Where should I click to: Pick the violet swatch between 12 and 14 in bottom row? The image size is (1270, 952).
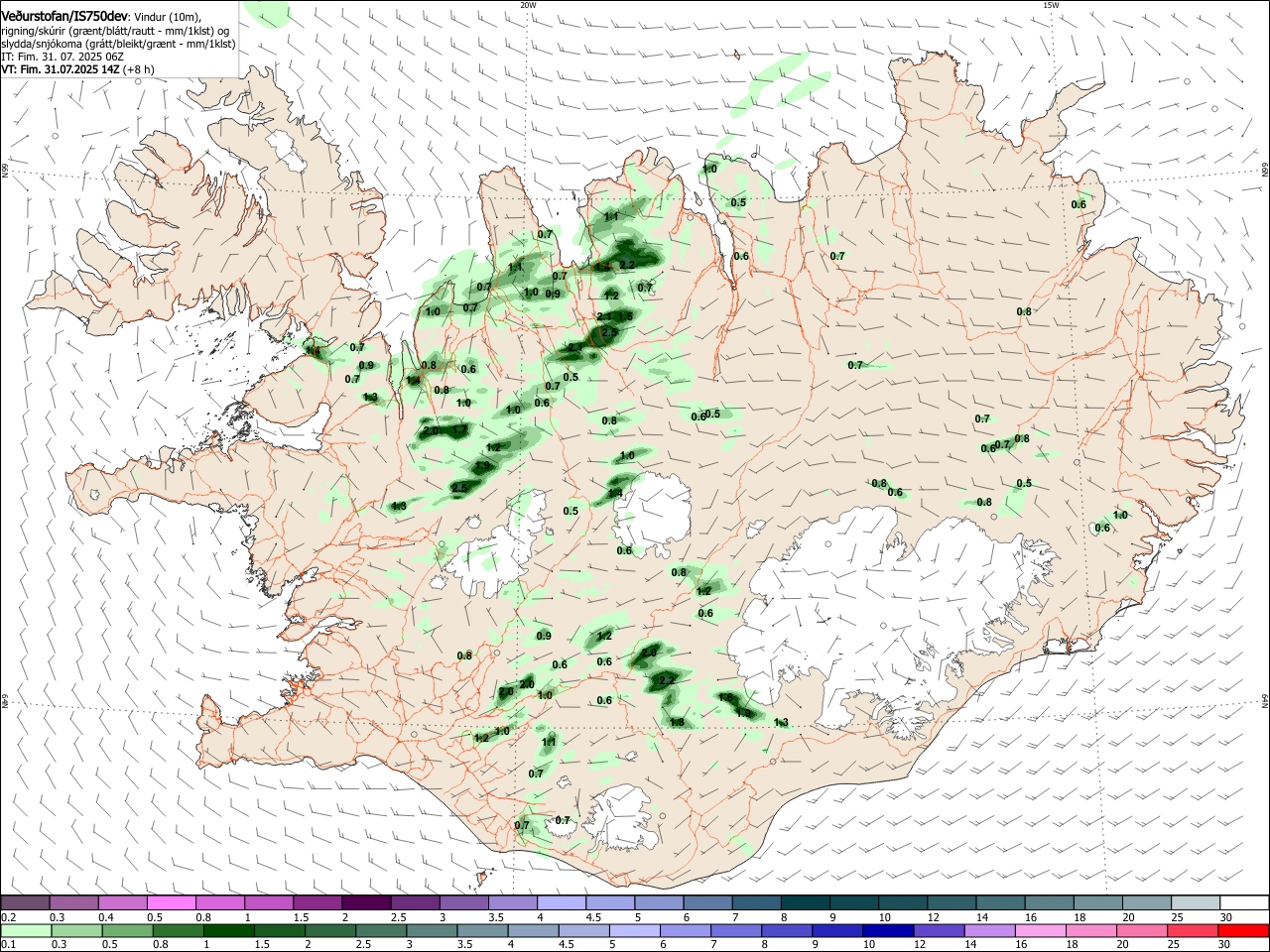(939, 930)
